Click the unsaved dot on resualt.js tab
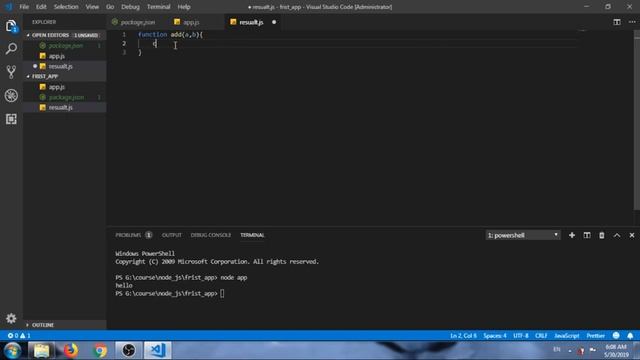Screen dimensions: 640x360 (274, 22)
